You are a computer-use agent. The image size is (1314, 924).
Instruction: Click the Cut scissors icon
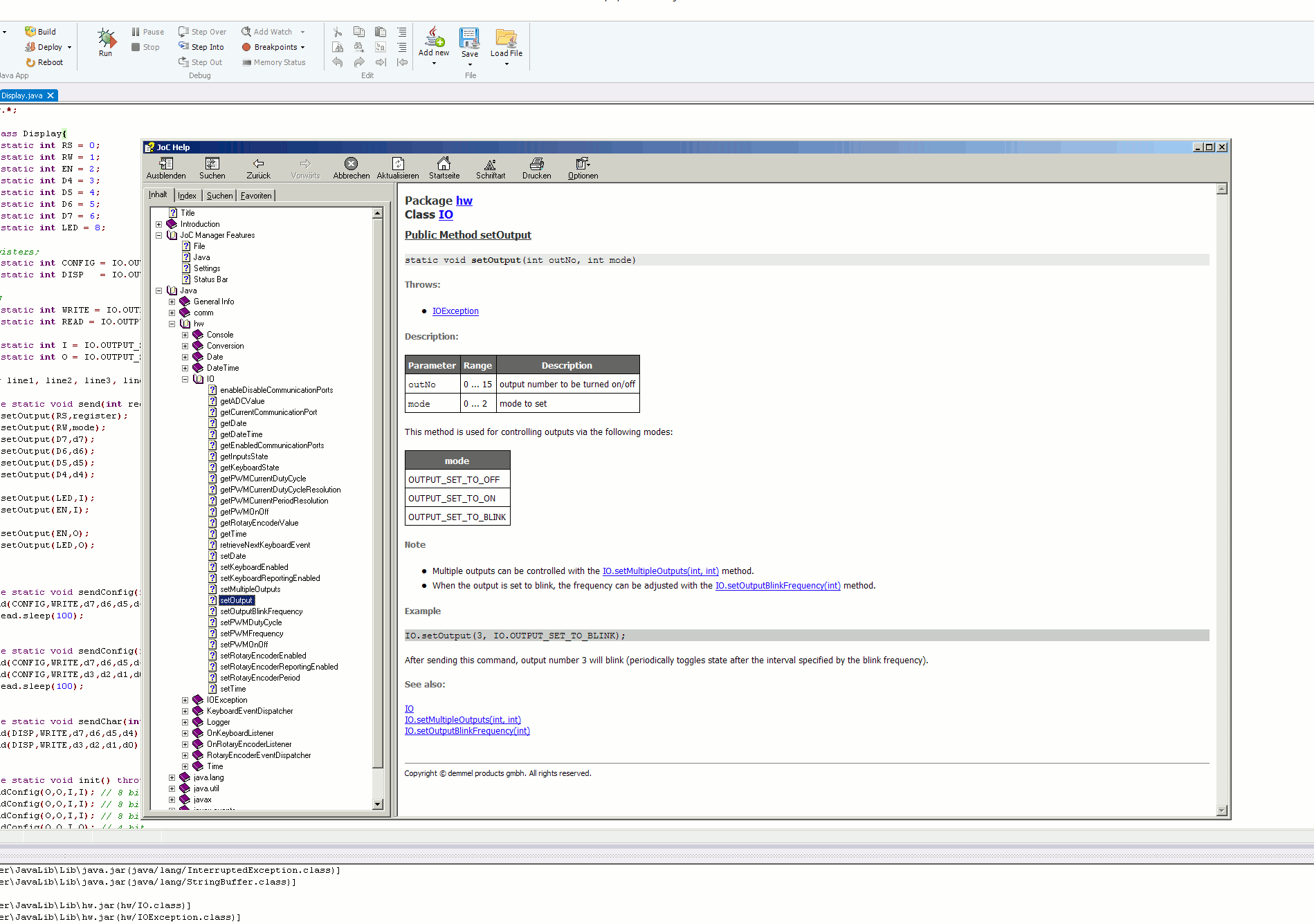pos(338,32)
